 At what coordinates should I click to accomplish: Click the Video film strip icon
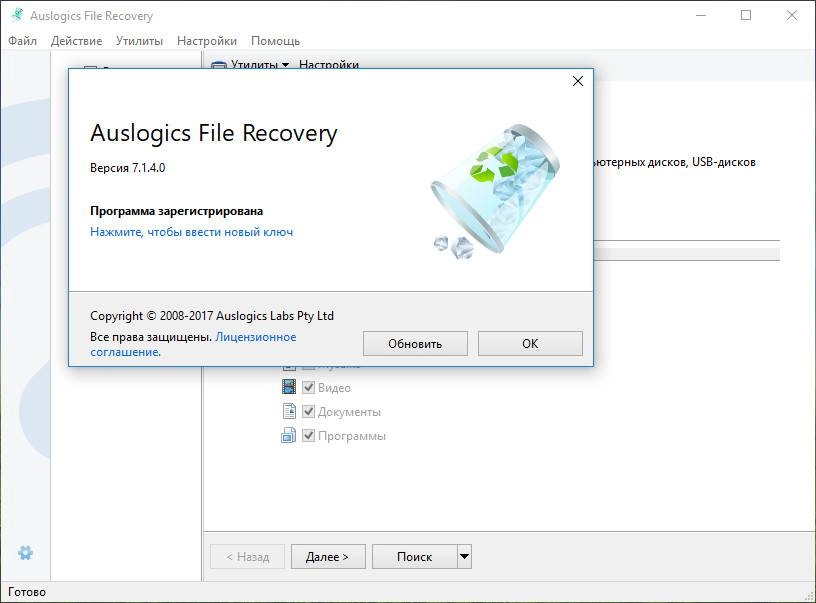pyautogui.click(x=289, y=387)
